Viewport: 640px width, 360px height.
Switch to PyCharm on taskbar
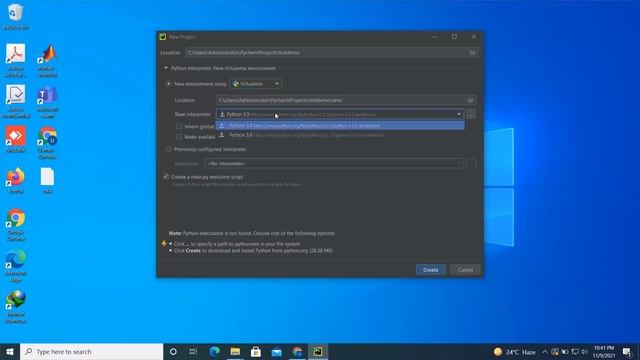click(318, 351)
